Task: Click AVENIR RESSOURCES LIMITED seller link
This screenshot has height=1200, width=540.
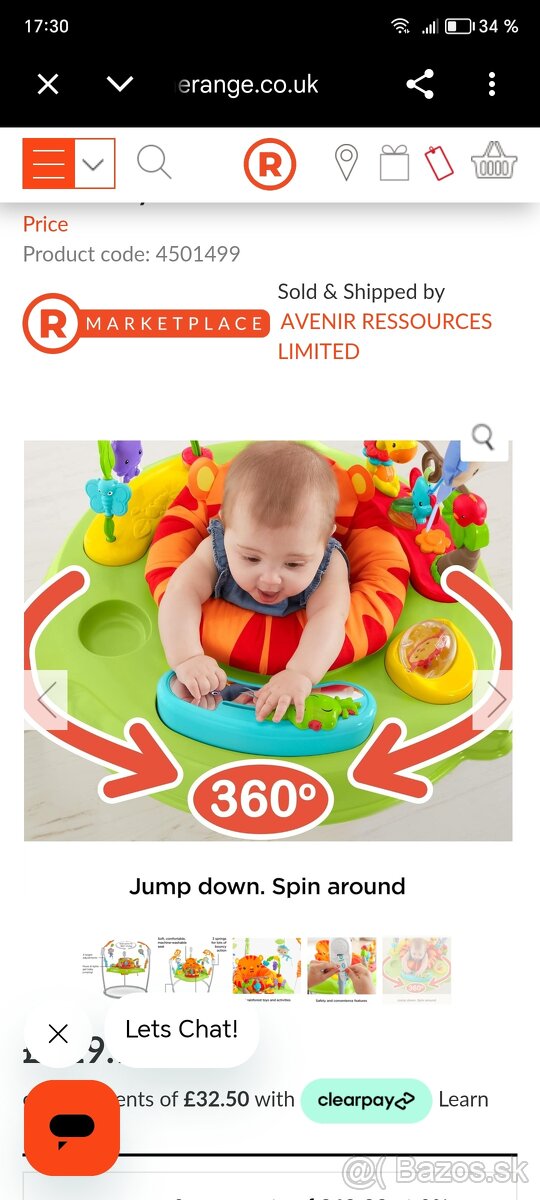Action: point(385,336)
